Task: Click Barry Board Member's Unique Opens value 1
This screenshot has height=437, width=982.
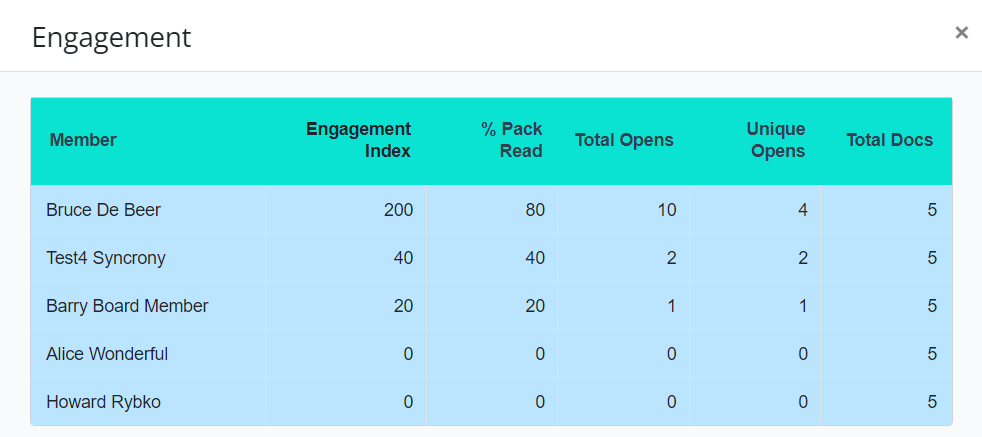Action: pyautogui.click(x=803, y=306)
